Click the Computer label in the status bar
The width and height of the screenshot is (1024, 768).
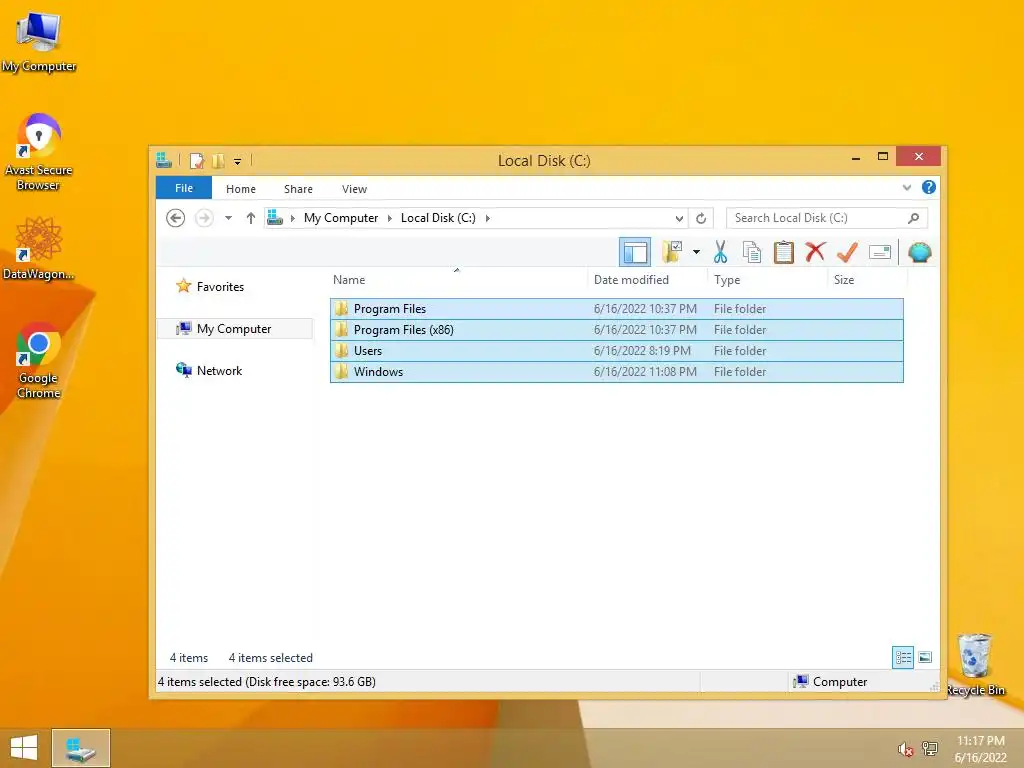point(840,682)
